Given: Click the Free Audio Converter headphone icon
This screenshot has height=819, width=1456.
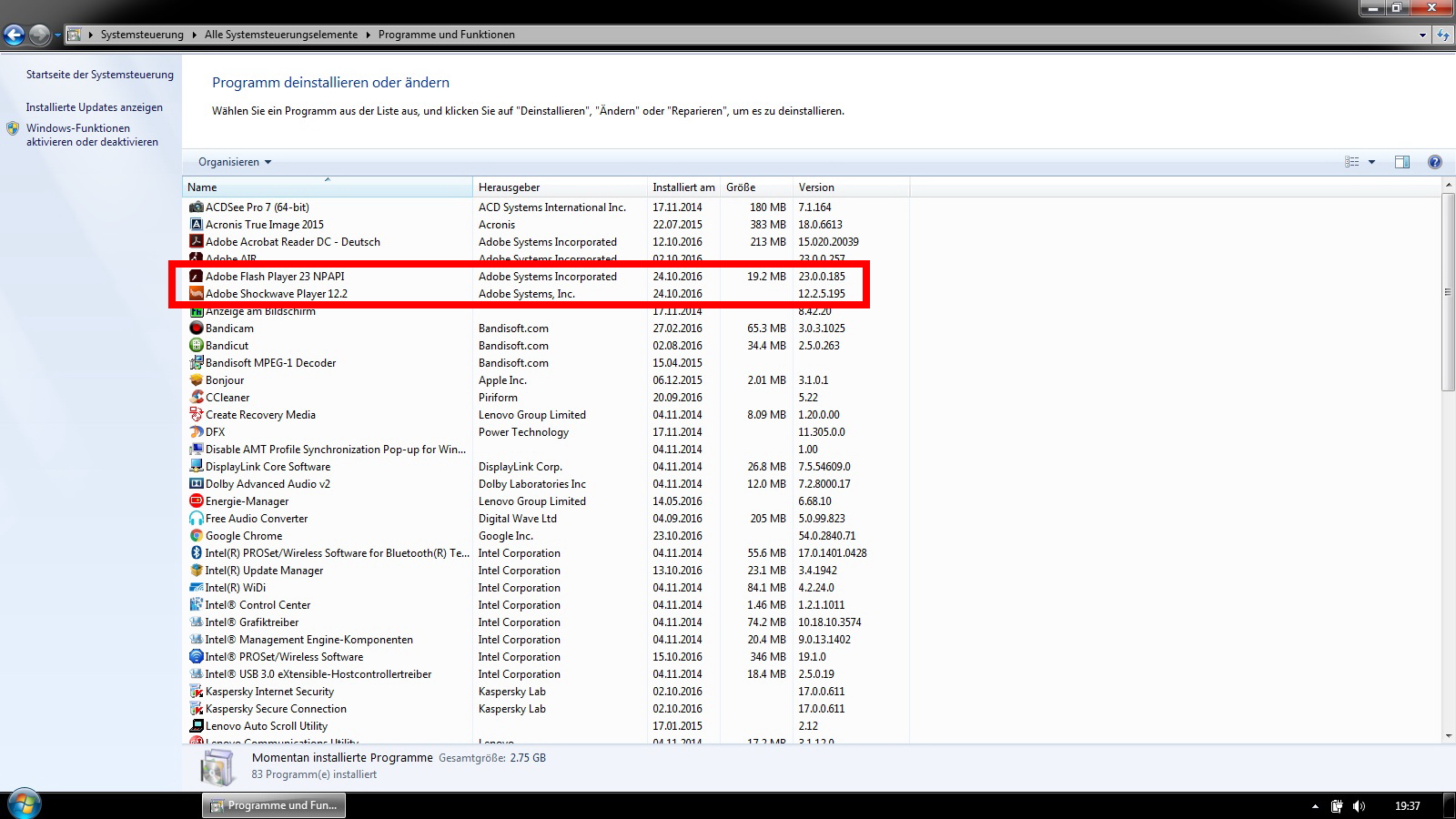Looking at the screenshot, I should (x=196, y=519).
